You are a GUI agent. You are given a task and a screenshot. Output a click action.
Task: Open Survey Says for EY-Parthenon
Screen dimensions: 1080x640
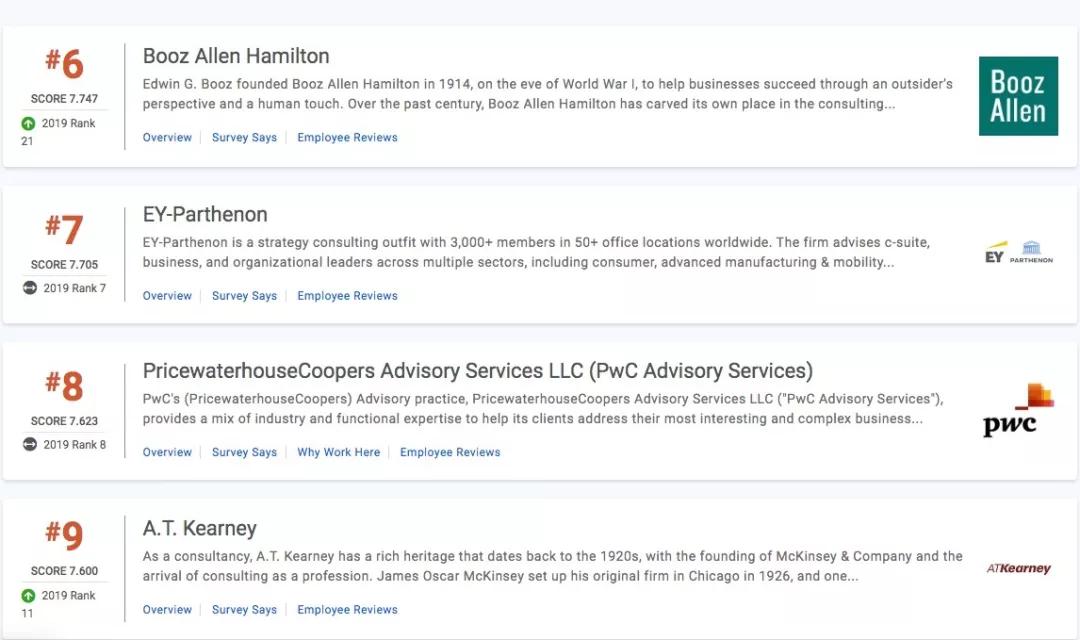pyautogui.click(x=244, y=296)
